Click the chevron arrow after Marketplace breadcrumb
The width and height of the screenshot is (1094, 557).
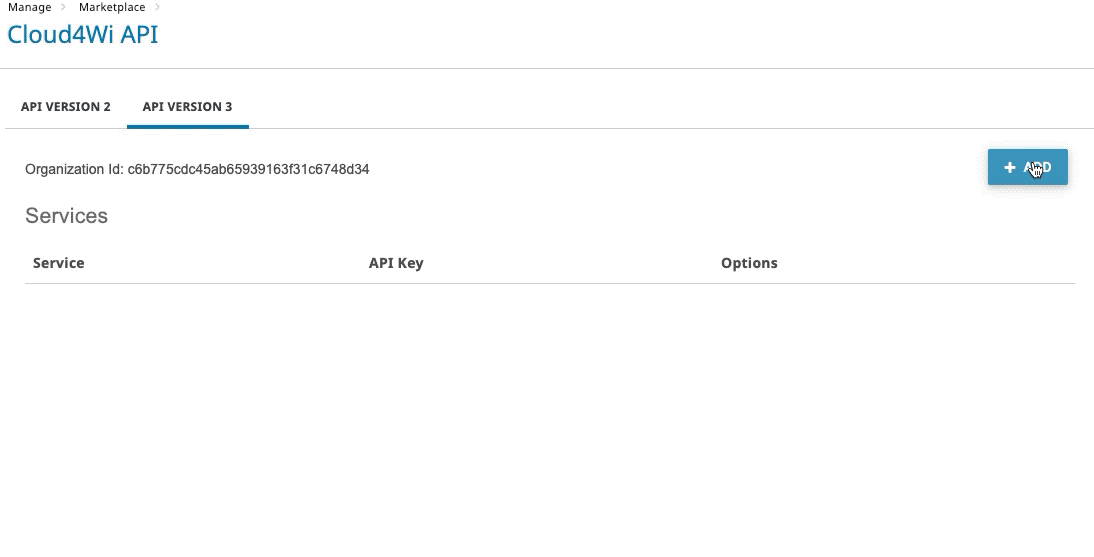[x=157, y=7]
